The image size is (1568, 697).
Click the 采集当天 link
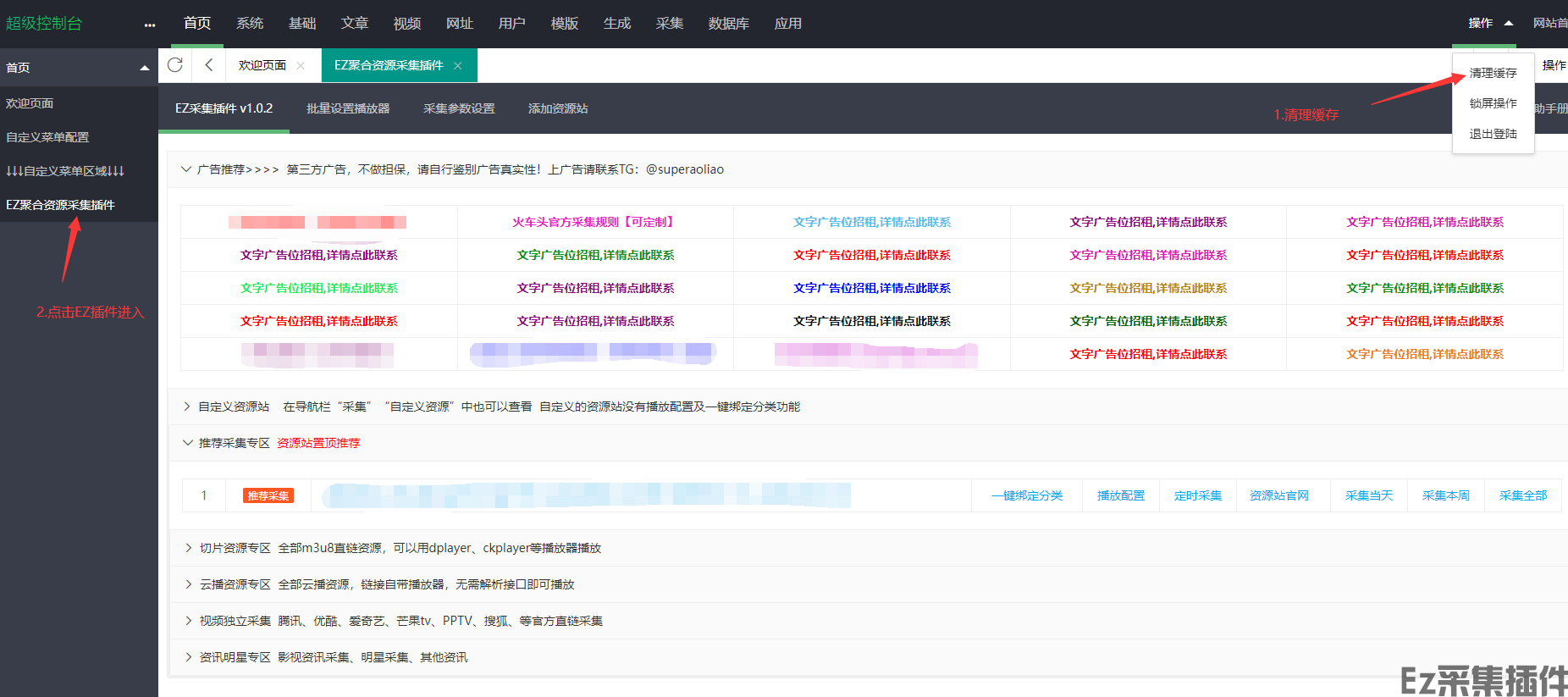pyautogui.click(x=1369, y=495)
